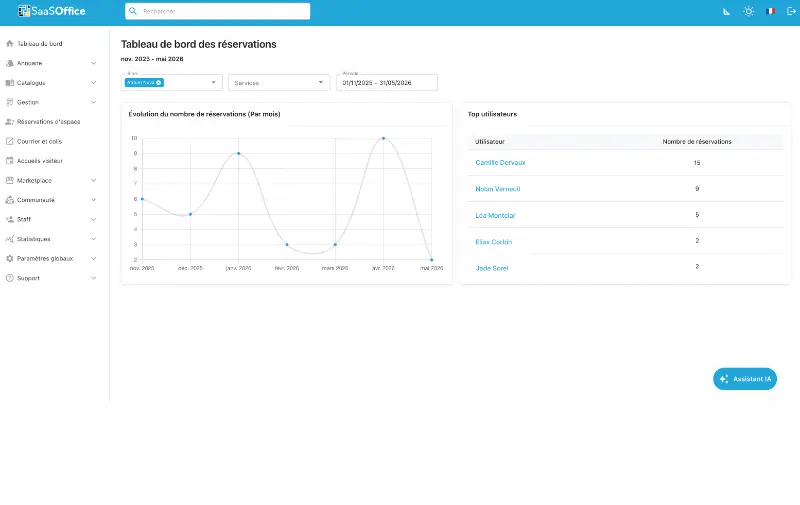This screenshot has height=505, width=800.
Task: Click the avr. 2026 peak data point
Action: tap(383, 138)
